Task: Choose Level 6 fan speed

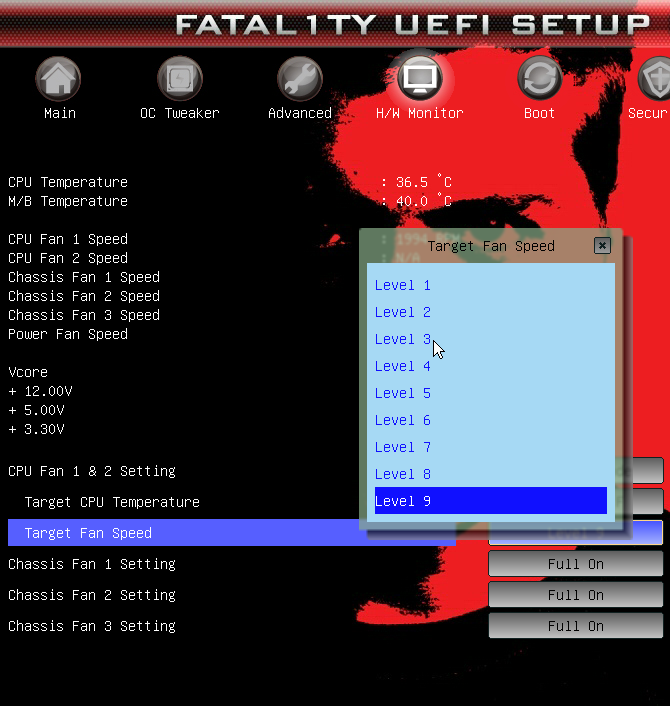Action: (491, 421)
